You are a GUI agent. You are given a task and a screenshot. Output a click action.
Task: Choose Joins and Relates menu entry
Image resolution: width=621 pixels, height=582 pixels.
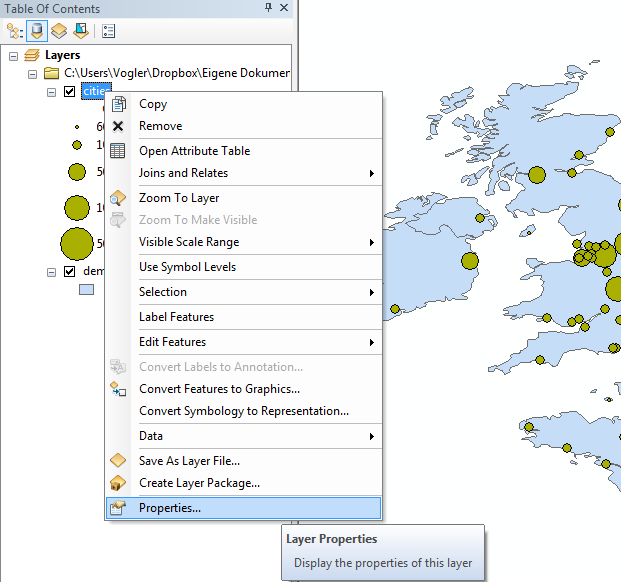(244, 173)
